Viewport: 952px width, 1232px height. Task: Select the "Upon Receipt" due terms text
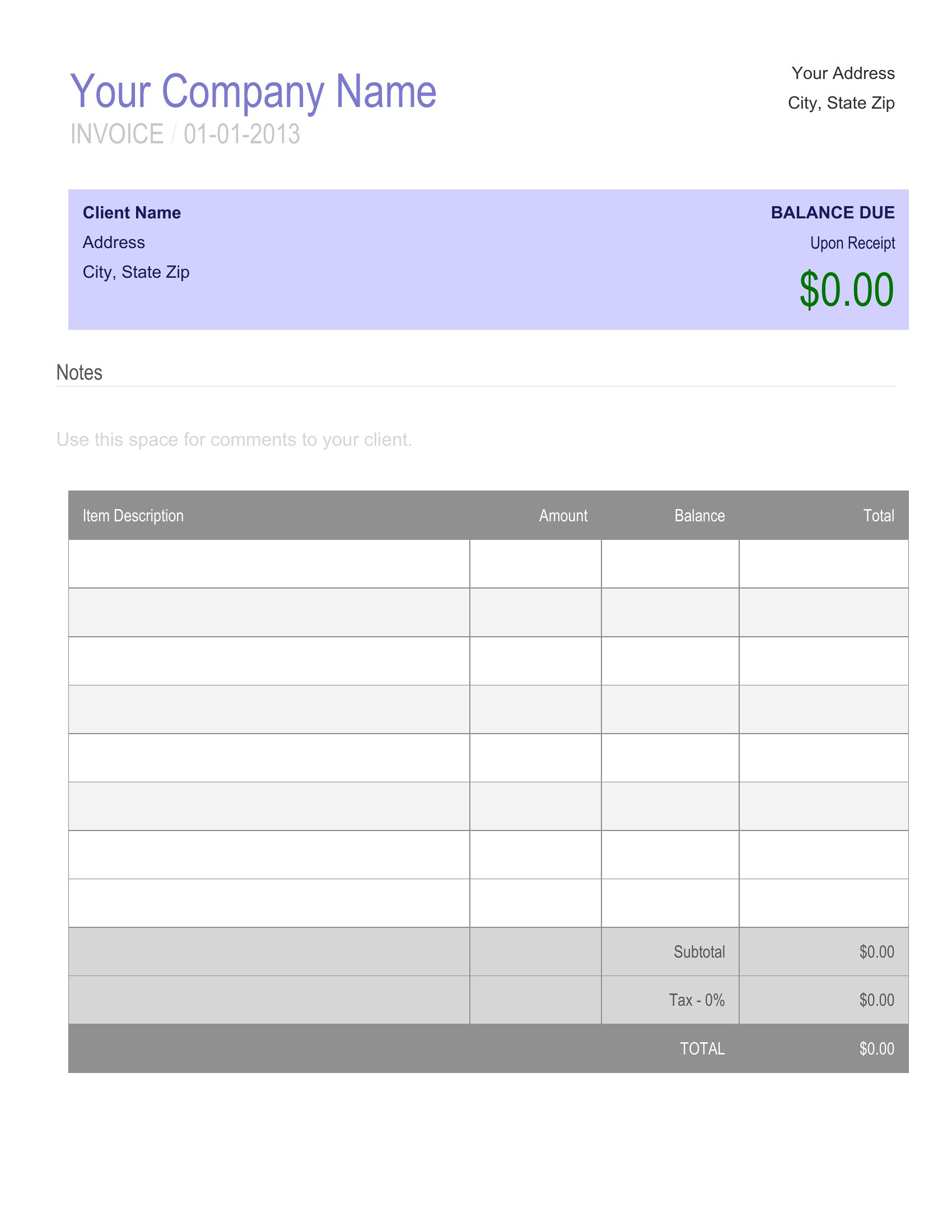click(852, 243)
